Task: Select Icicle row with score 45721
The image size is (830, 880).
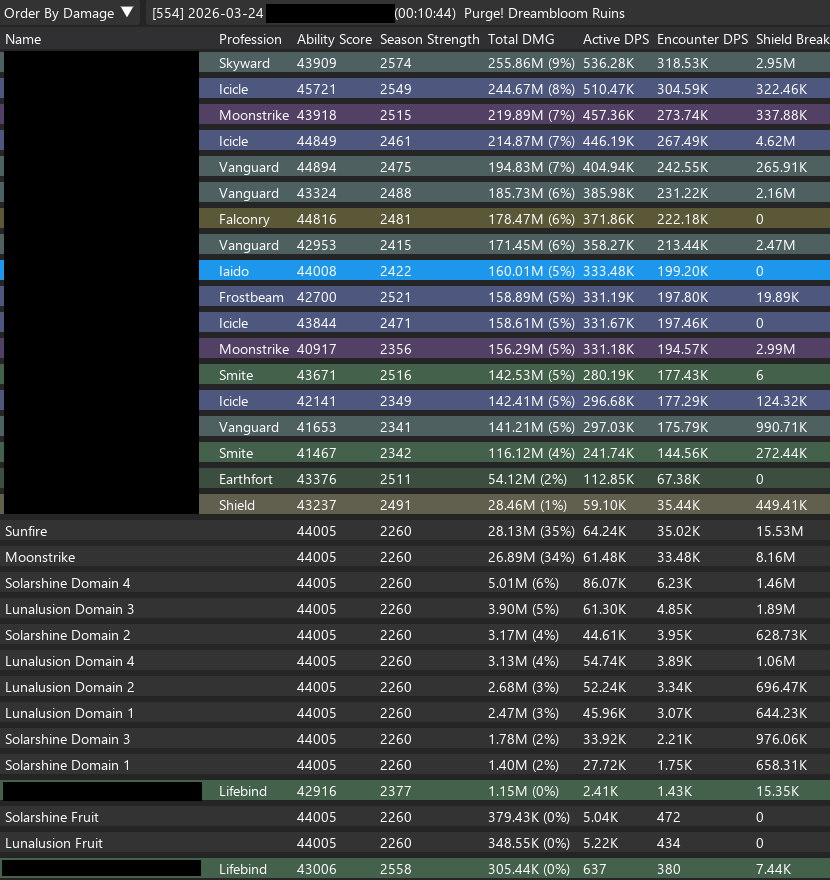Action: point(415,89)
